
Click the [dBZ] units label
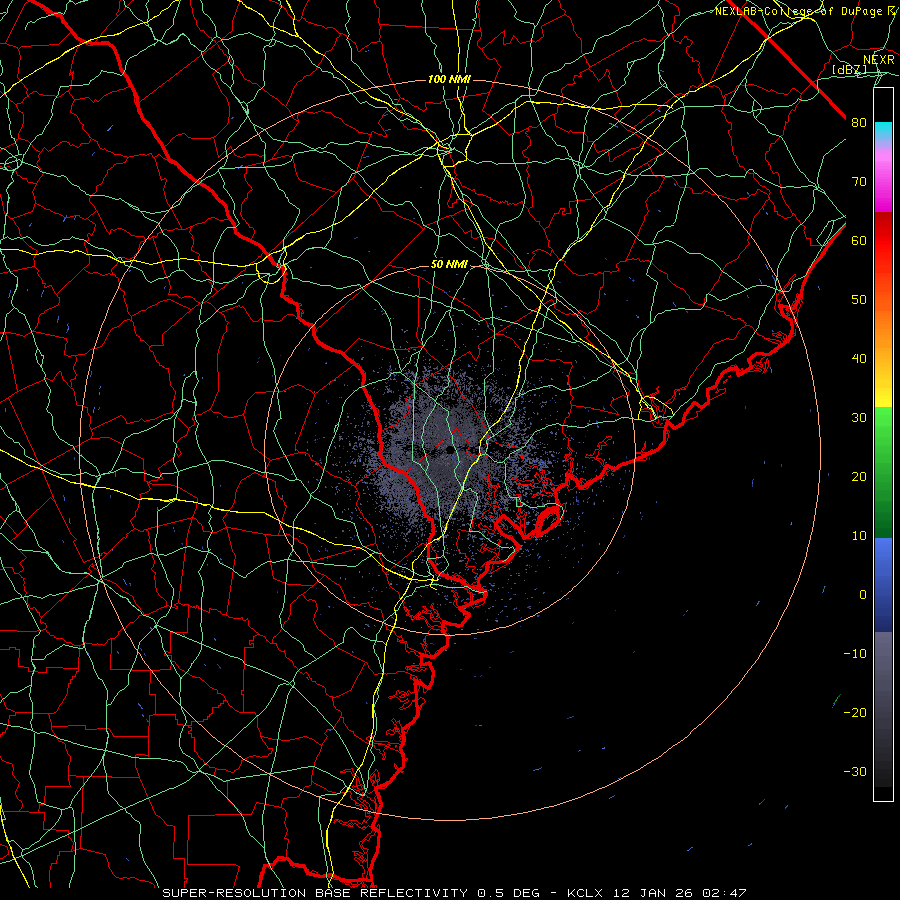850,70
